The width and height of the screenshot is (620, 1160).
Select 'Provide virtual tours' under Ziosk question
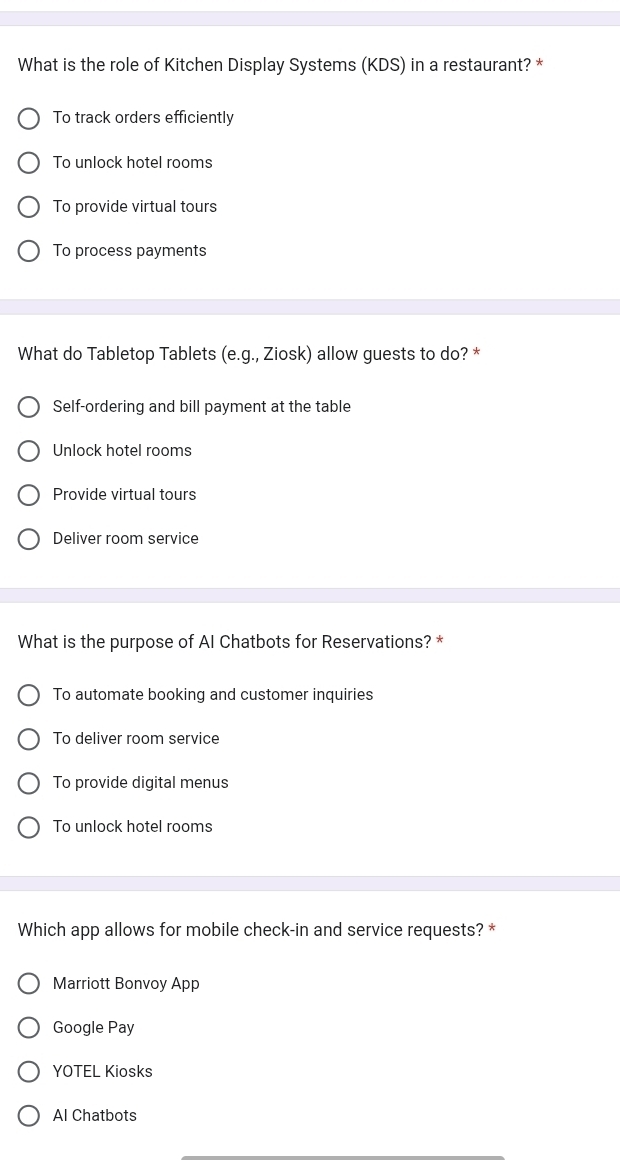tap(30, 495)
